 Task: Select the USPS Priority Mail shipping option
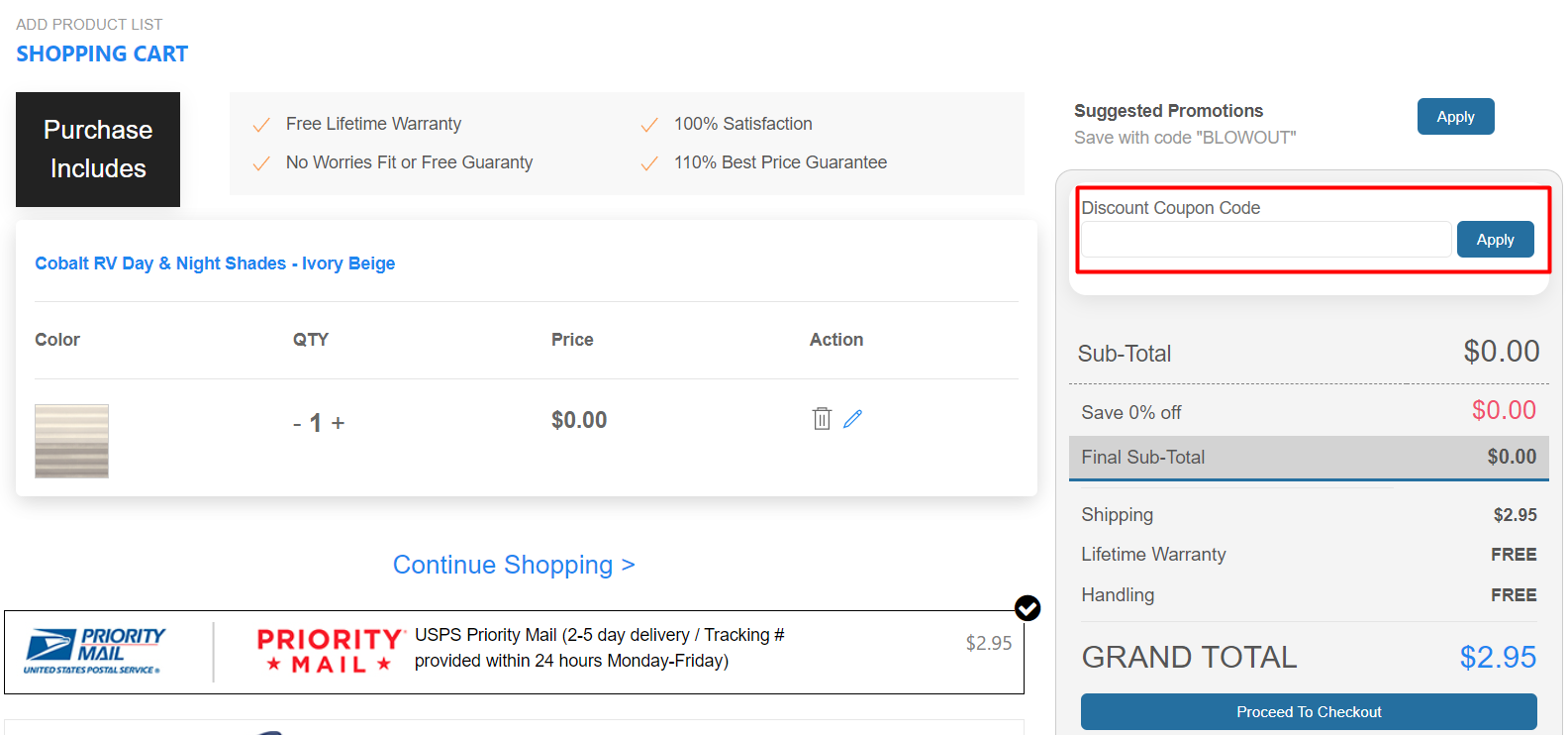tap(514, 652)
